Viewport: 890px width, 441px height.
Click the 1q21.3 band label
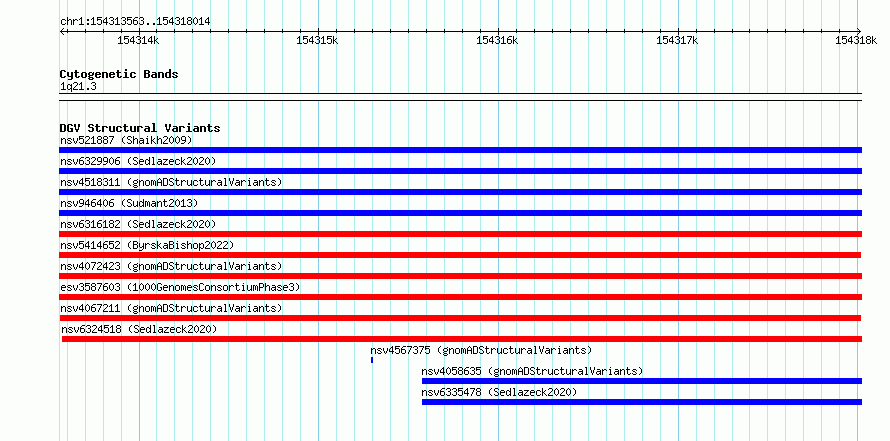click(x=78, y=86)
